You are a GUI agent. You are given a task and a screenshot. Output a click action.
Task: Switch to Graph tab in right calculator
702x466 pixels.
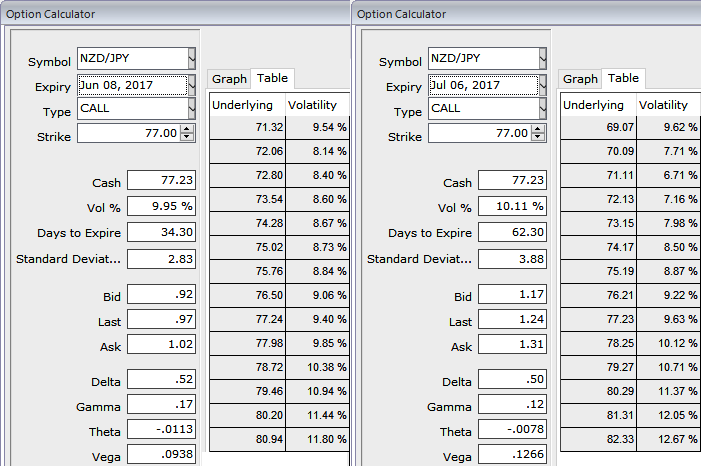point(580,79)
